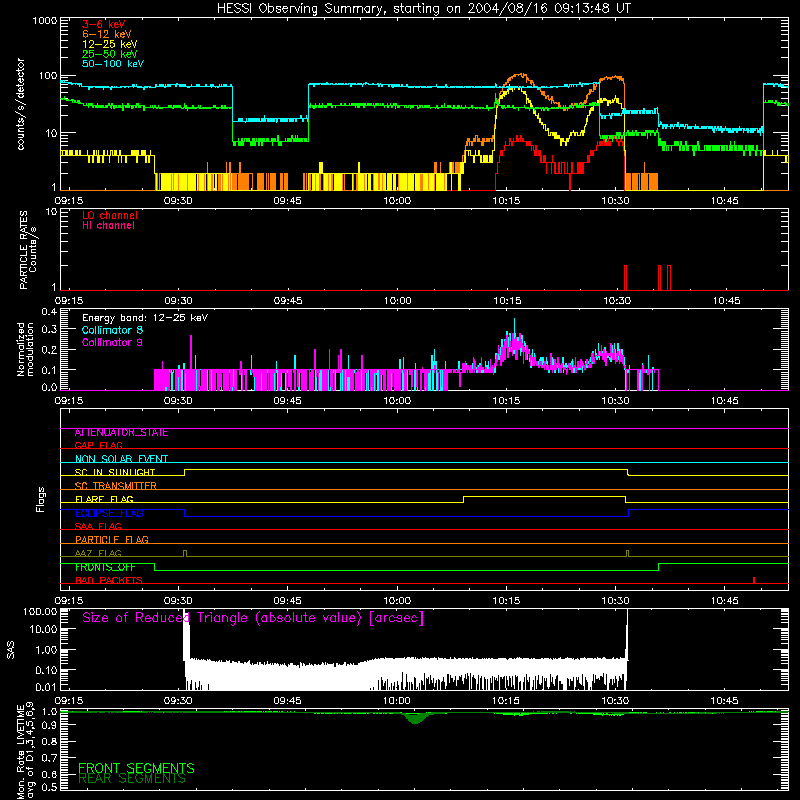Click the "SC_TRANSMITTER" flag label
800x800 pixels.
tap(116, 486)
